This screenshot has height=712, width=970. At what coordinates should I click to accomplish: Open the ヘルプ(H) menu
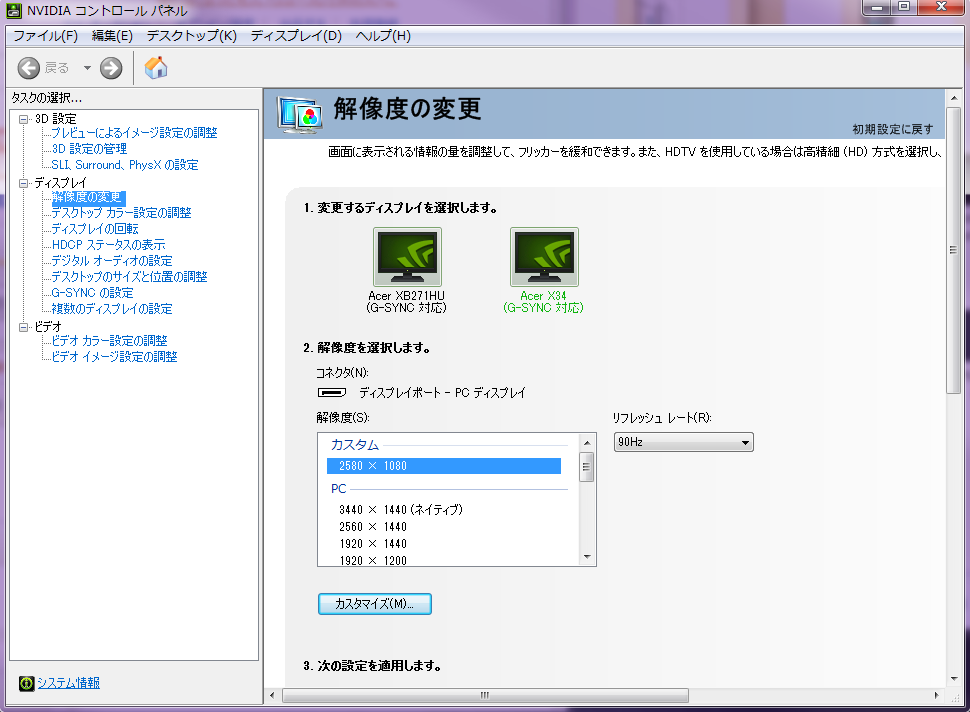tap(383, 36)
